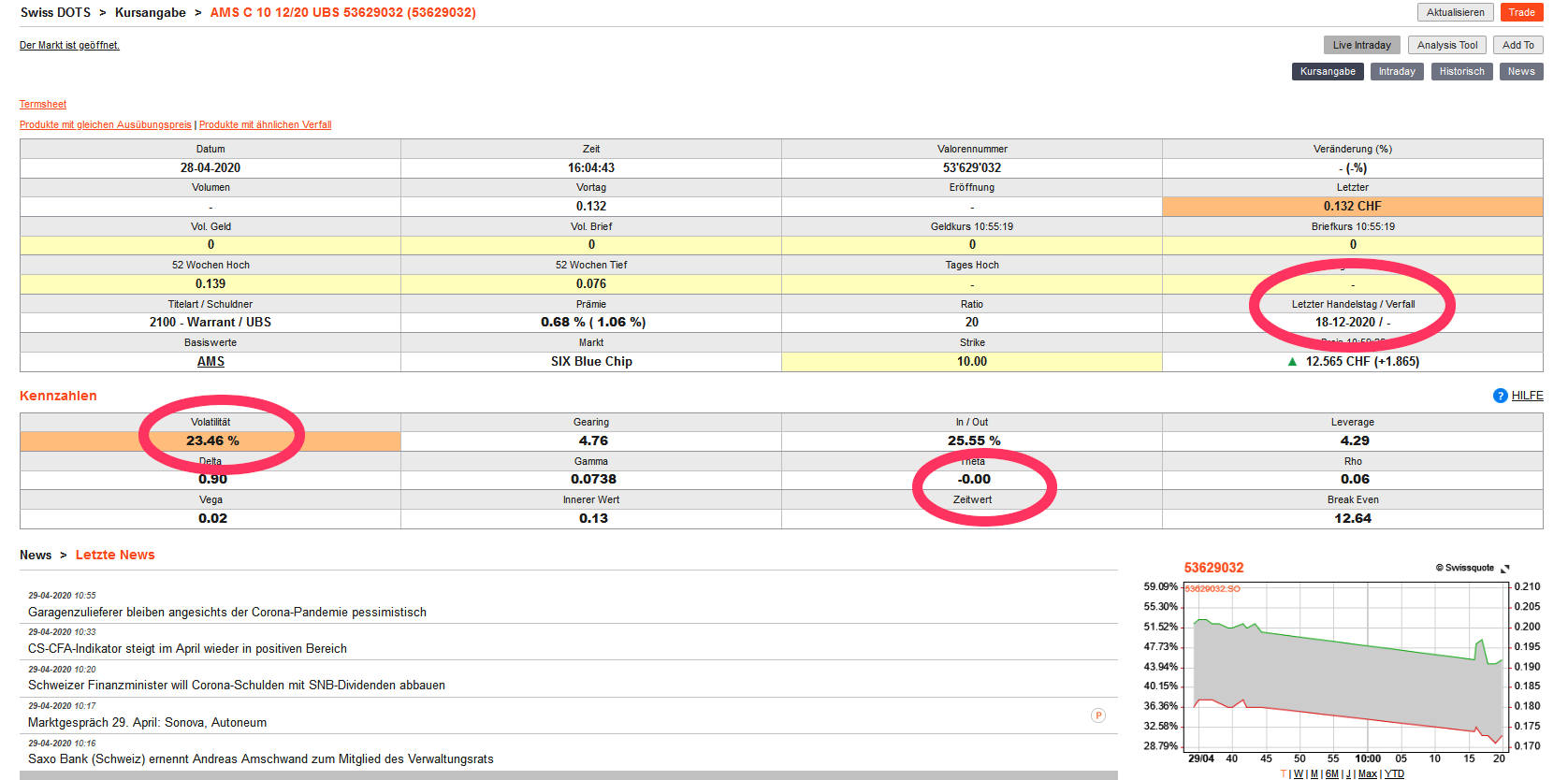The image size is (1568, 780).
Task: Select the 6M chart period
Action: point(1332,774)
